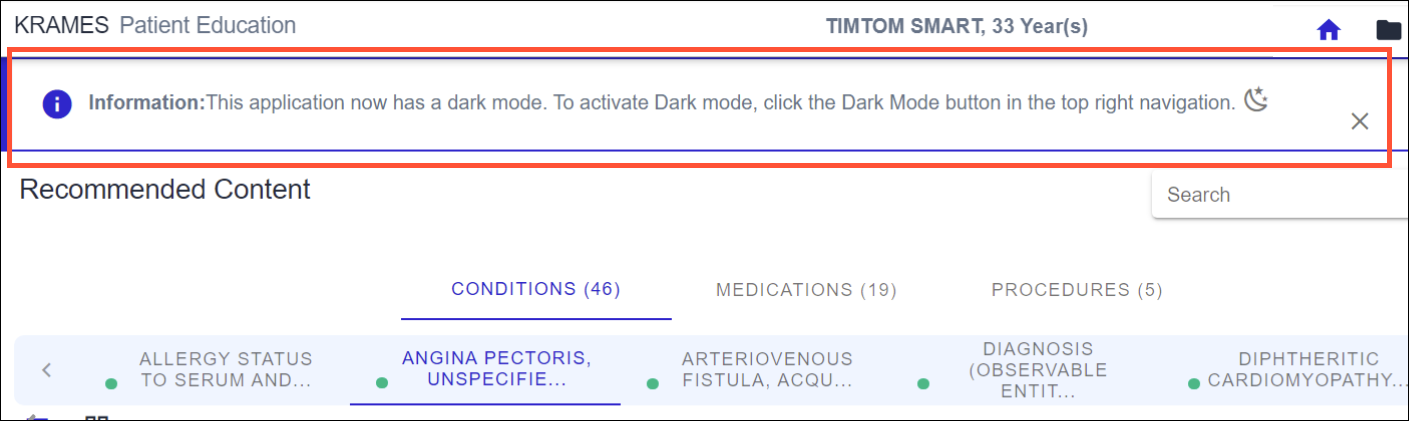Go to the Home page icon
The height and width of the screenshot is (421, 1409).
pyautogui.click(x=1328, y=30)
